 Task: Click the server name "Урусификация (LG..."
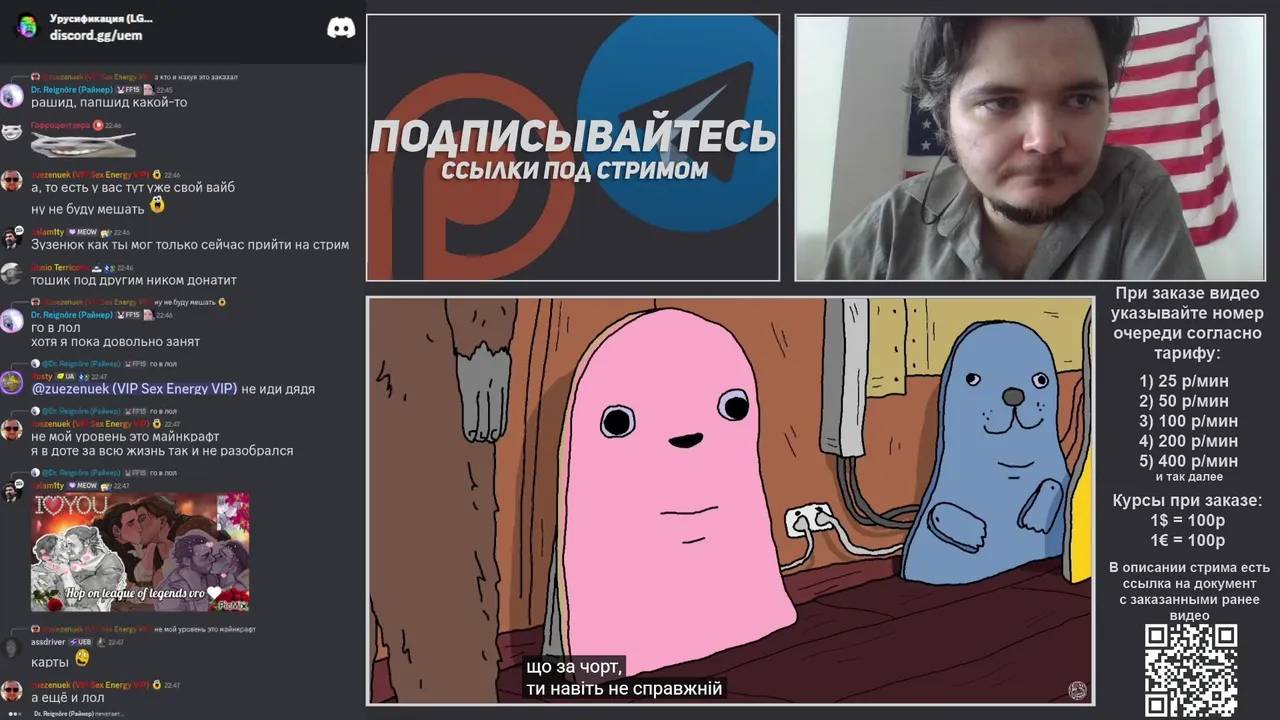(x=101, y=18)
